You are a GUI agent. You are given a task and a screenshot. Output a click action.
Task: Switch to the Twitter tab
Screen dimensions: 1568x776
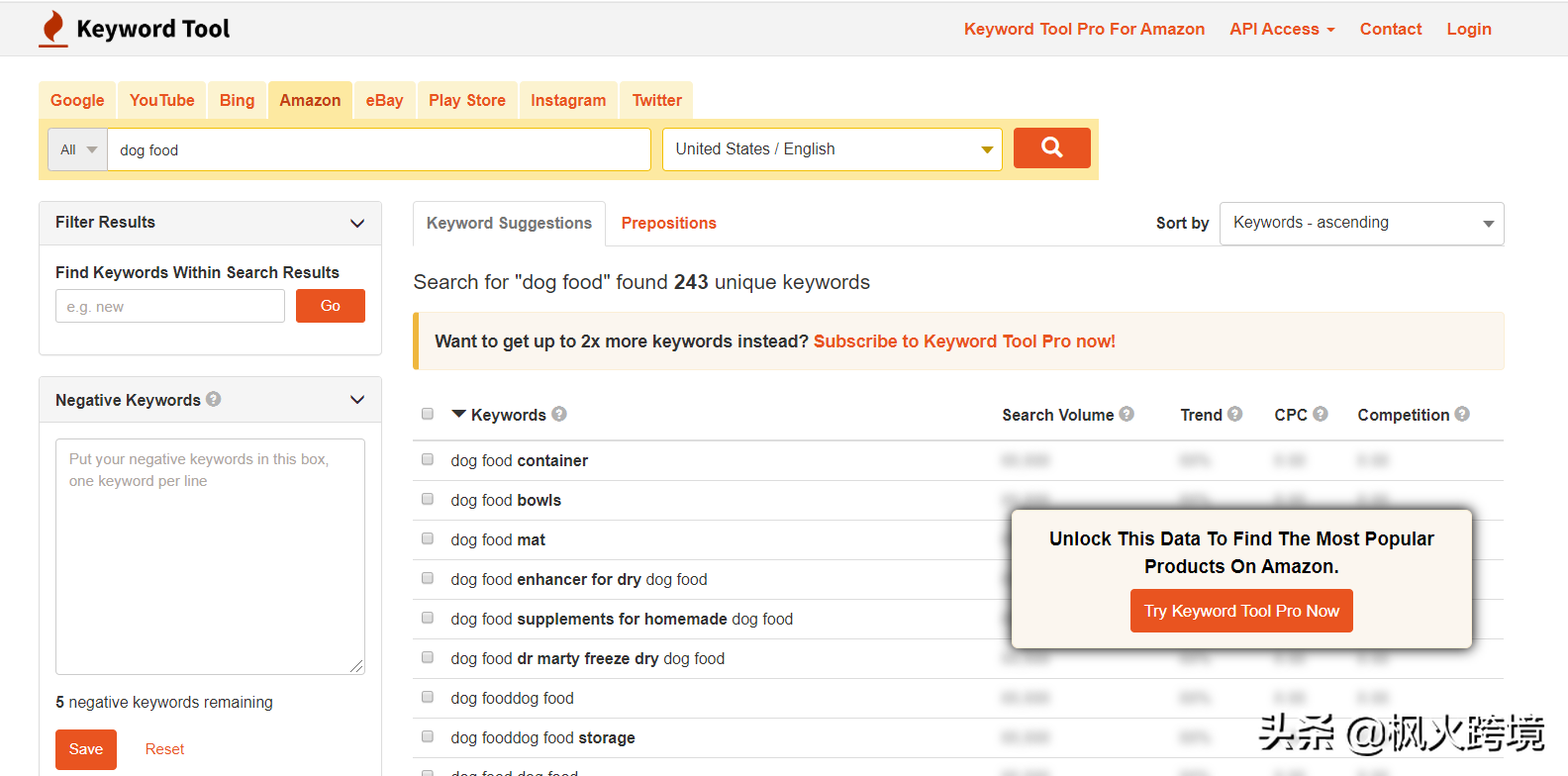[x=657, y=100]
